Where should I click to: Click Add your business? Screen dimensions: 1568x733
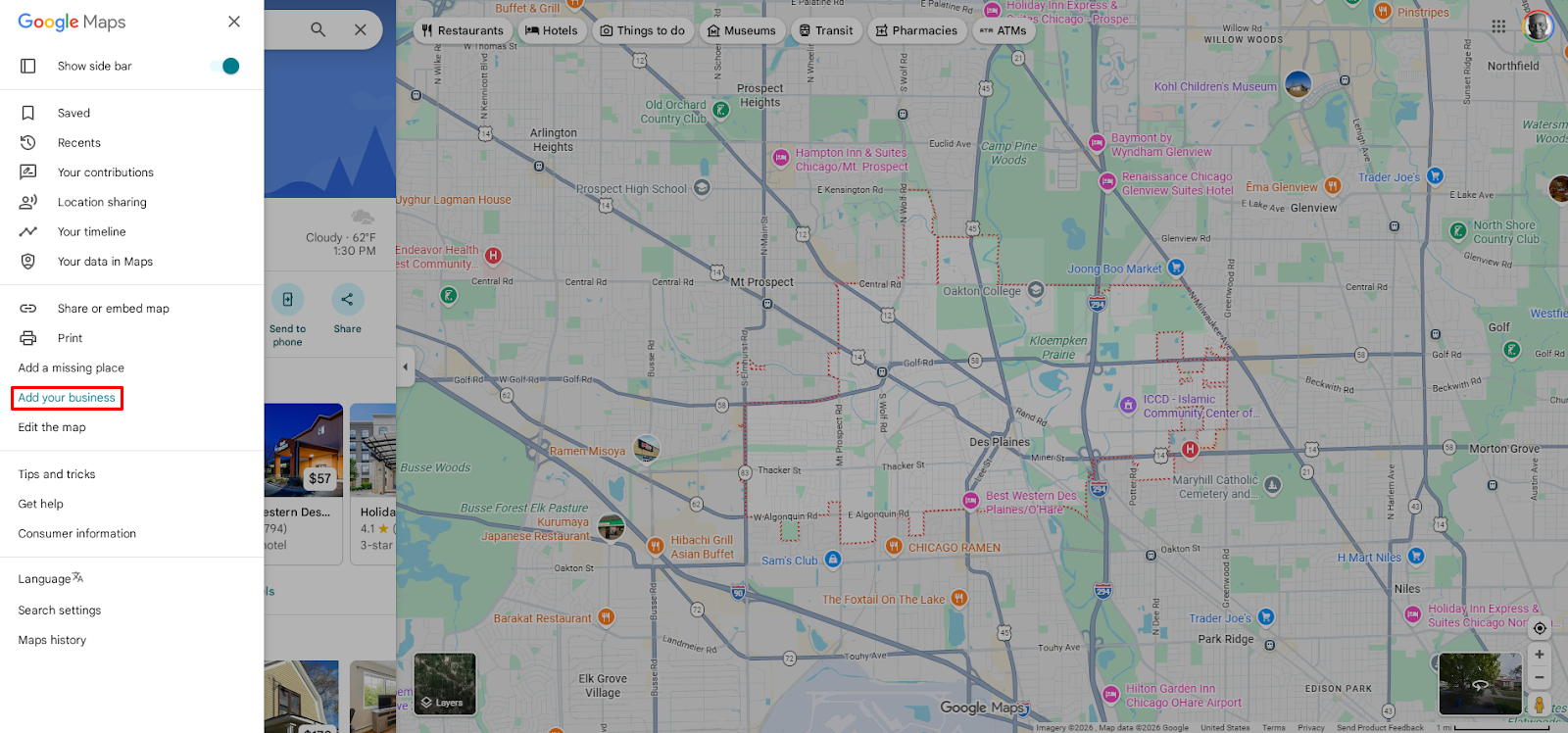[67, 398]
